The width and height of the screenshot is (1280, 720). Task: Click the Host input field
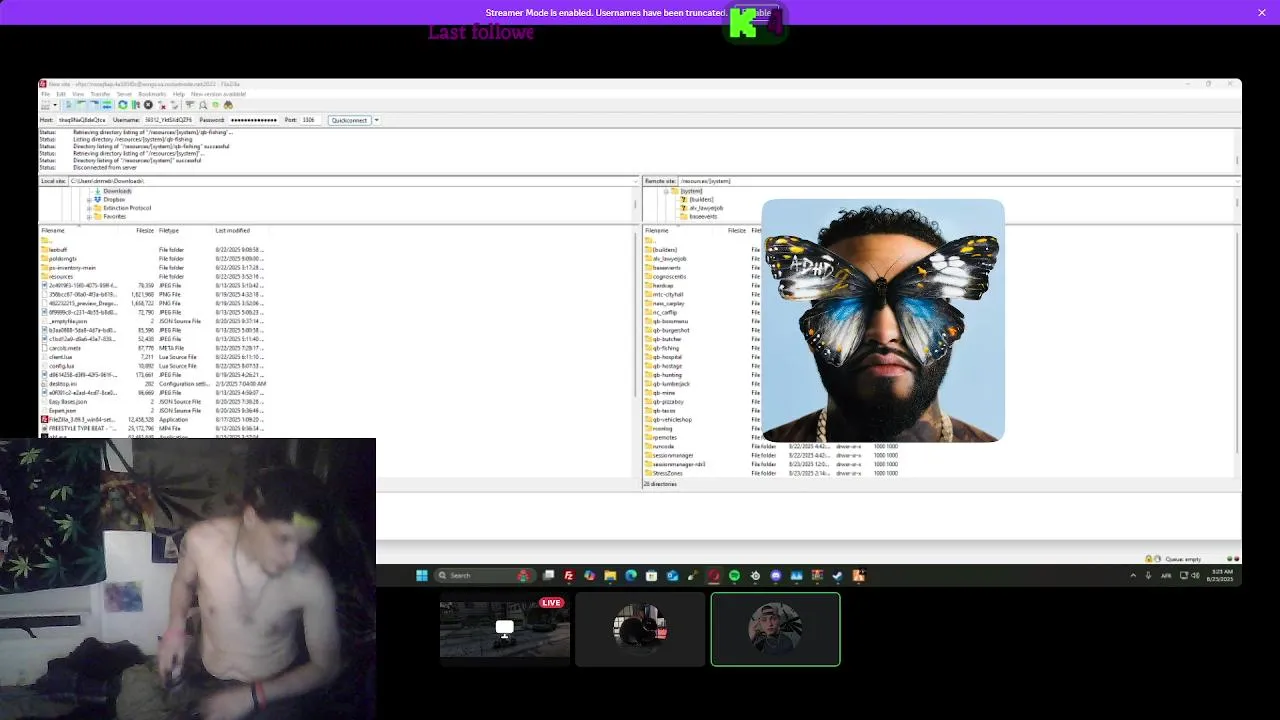click(x=82, y=120)
